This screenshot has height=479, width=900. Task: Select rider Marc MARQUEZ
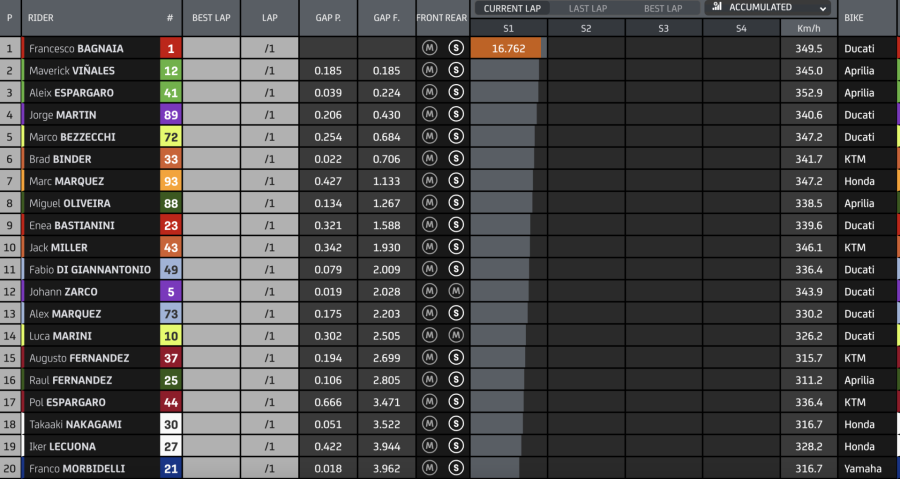pos(67,181)
